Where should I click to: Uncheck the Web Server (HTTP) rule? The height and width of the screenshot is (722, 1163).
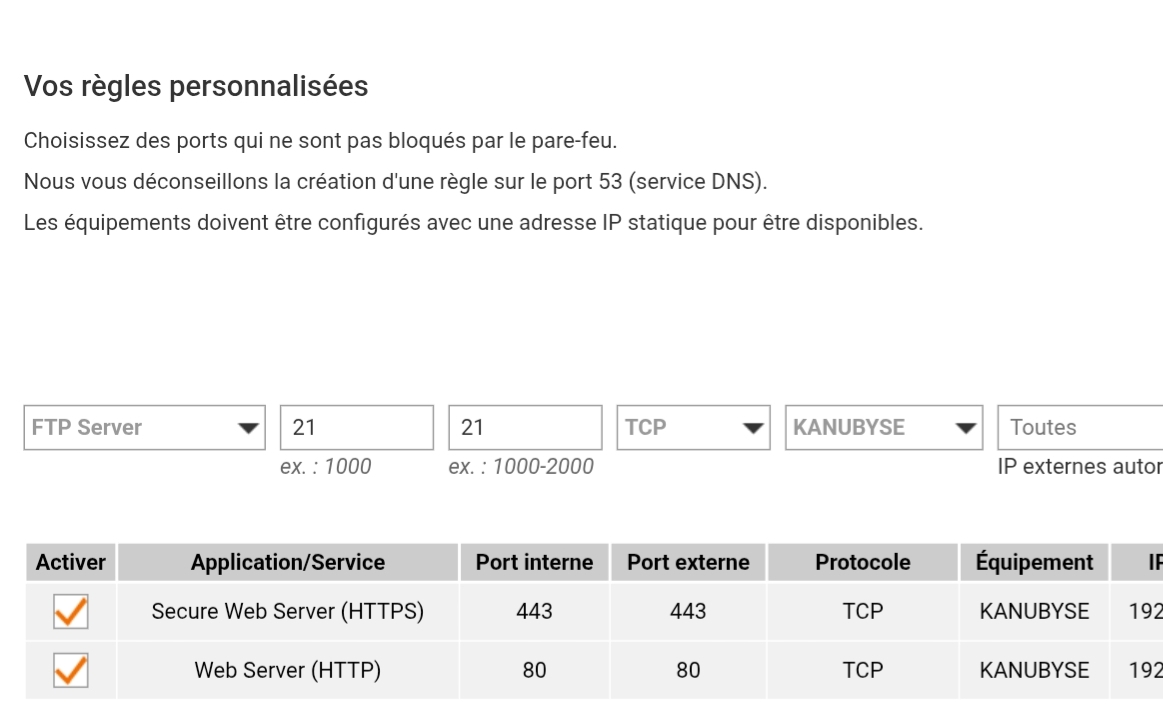point(71,670)
